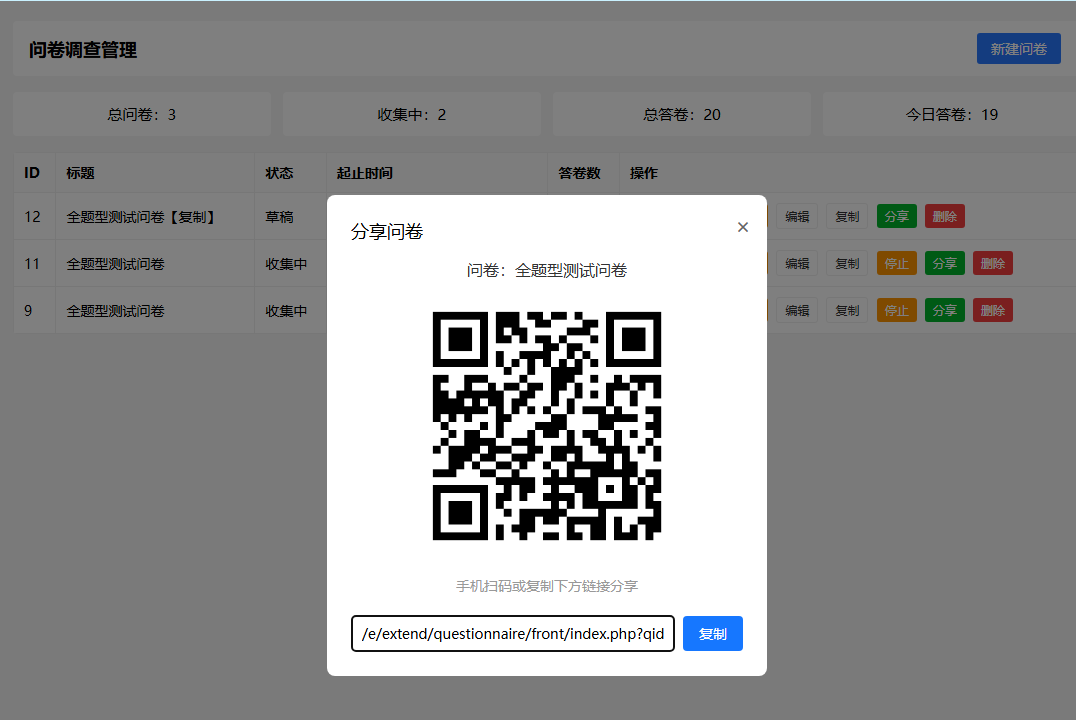Click 编辑 for questionnaire ID 9

coord(797,310)
